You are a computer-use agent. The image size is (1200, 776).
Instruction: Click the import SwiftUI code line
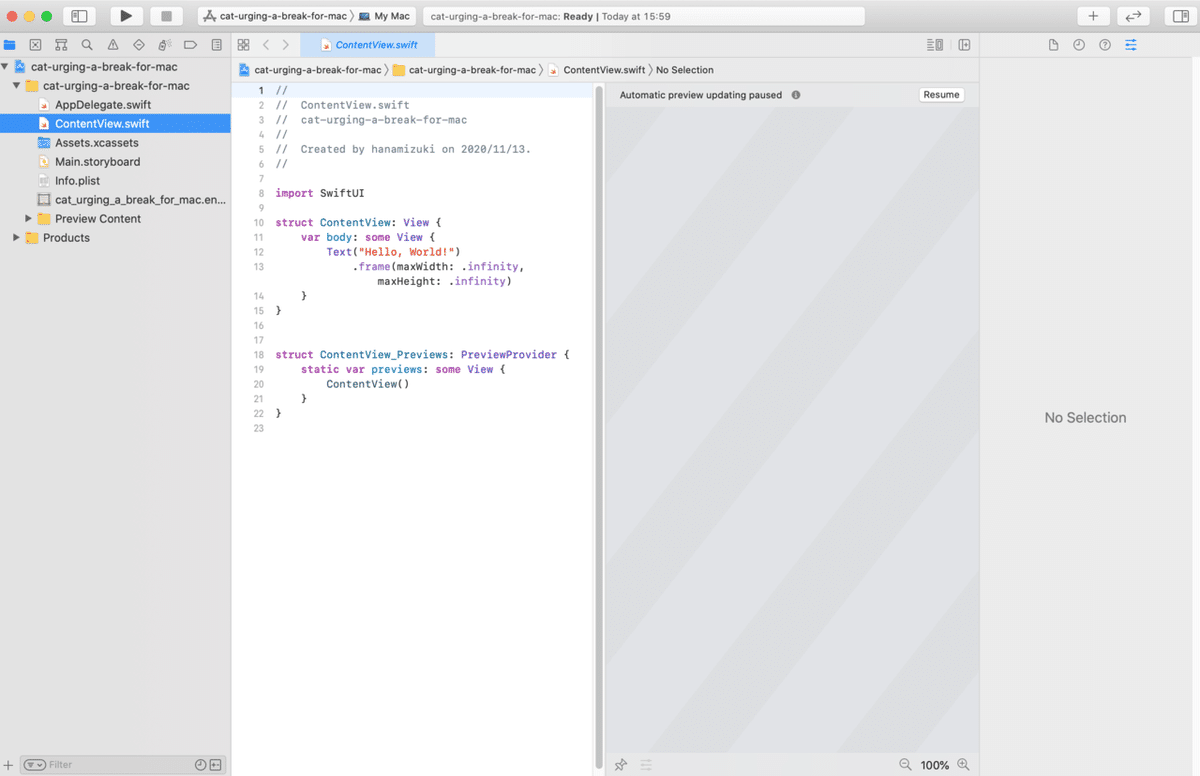tap(320, 193)
